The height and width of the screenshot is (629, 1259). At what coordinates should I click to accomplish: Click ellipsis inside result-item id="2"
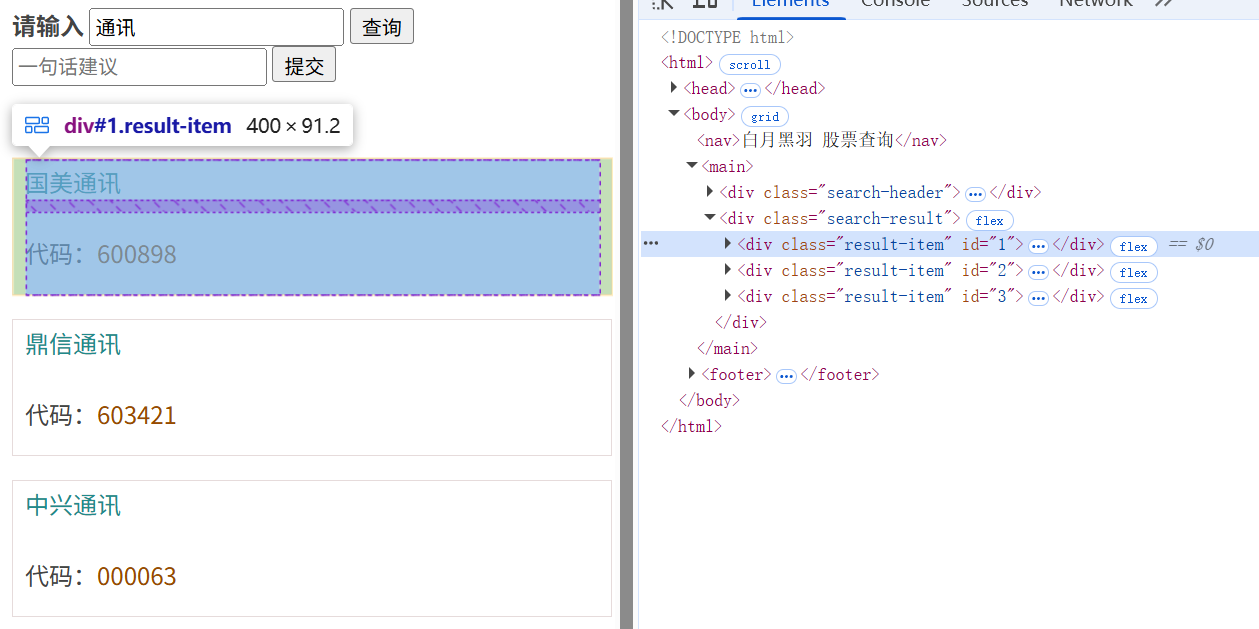[1038, 272]
